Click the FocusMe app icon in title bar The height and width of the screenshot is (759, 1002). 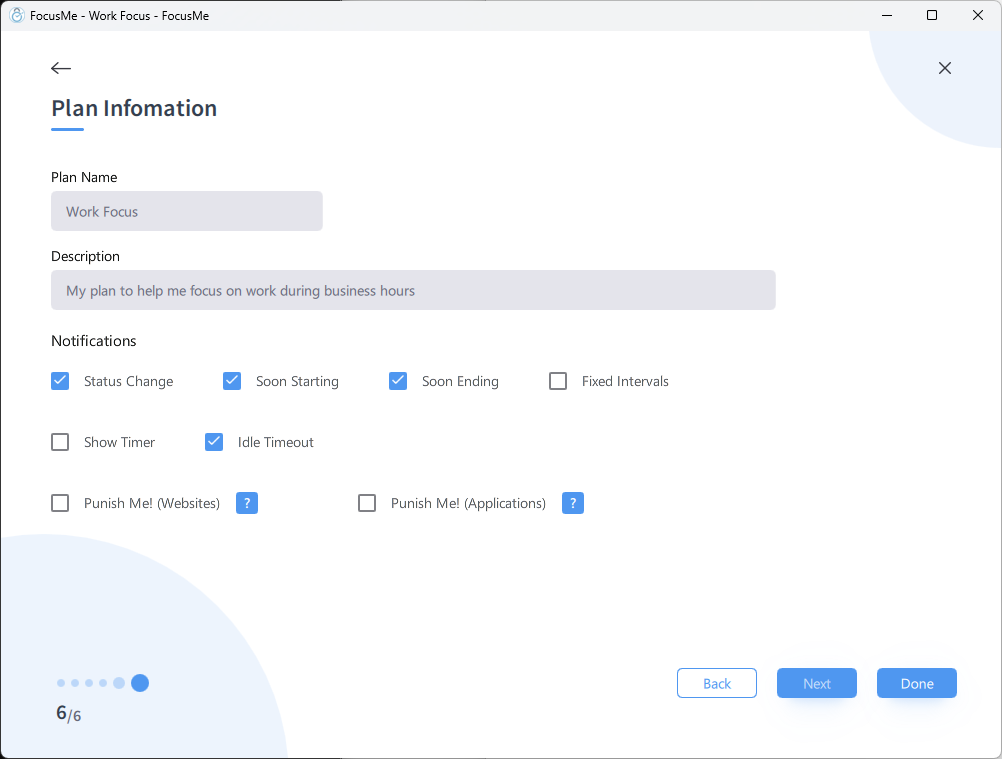pos(17,15)
